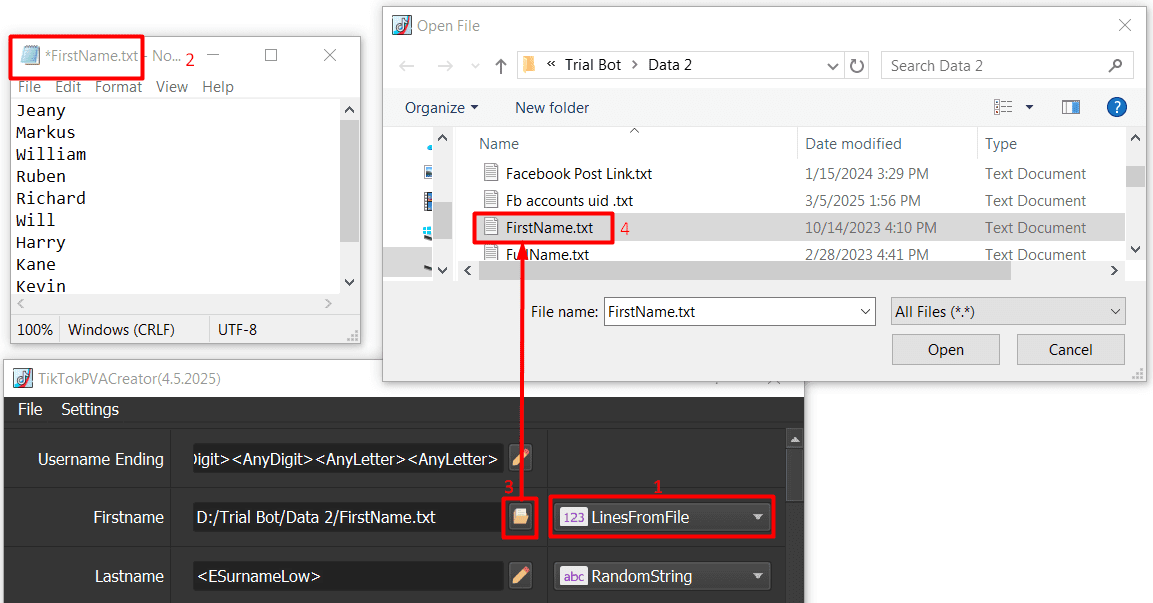This screenshot has width=1153, height=603.
Task: Click the search magnifier icon in Search Data 2
Action: click(1115, 65)
